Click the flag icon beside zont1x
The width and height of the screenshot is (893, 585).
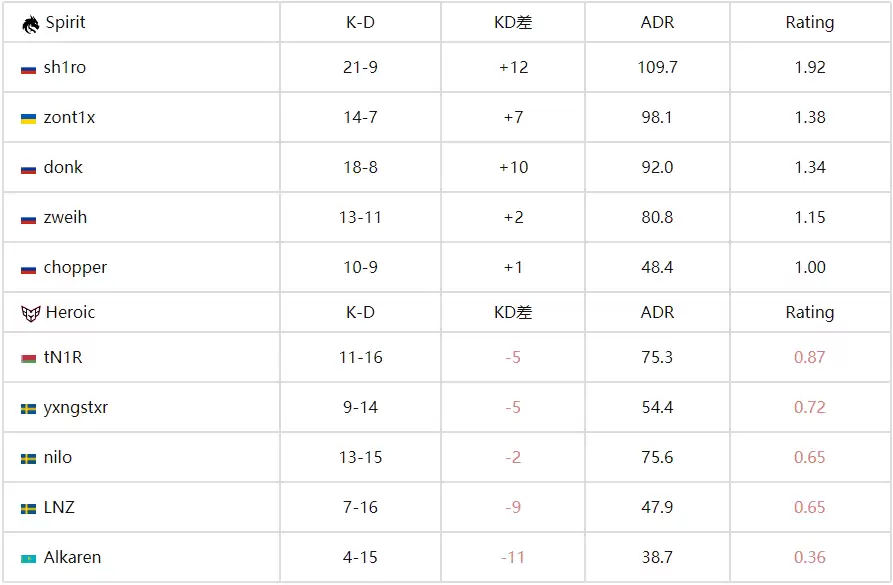(29, 119)
